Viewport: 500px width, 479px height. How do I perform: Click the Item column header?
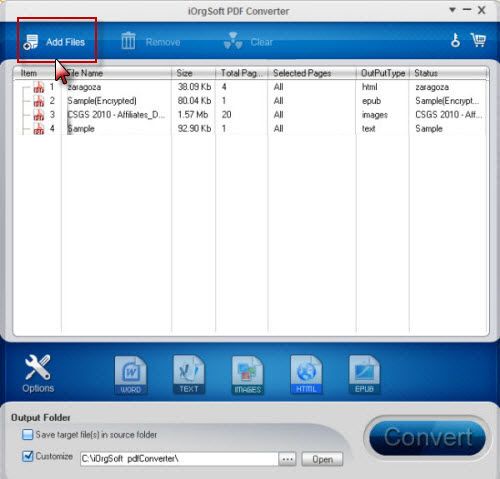37,73
